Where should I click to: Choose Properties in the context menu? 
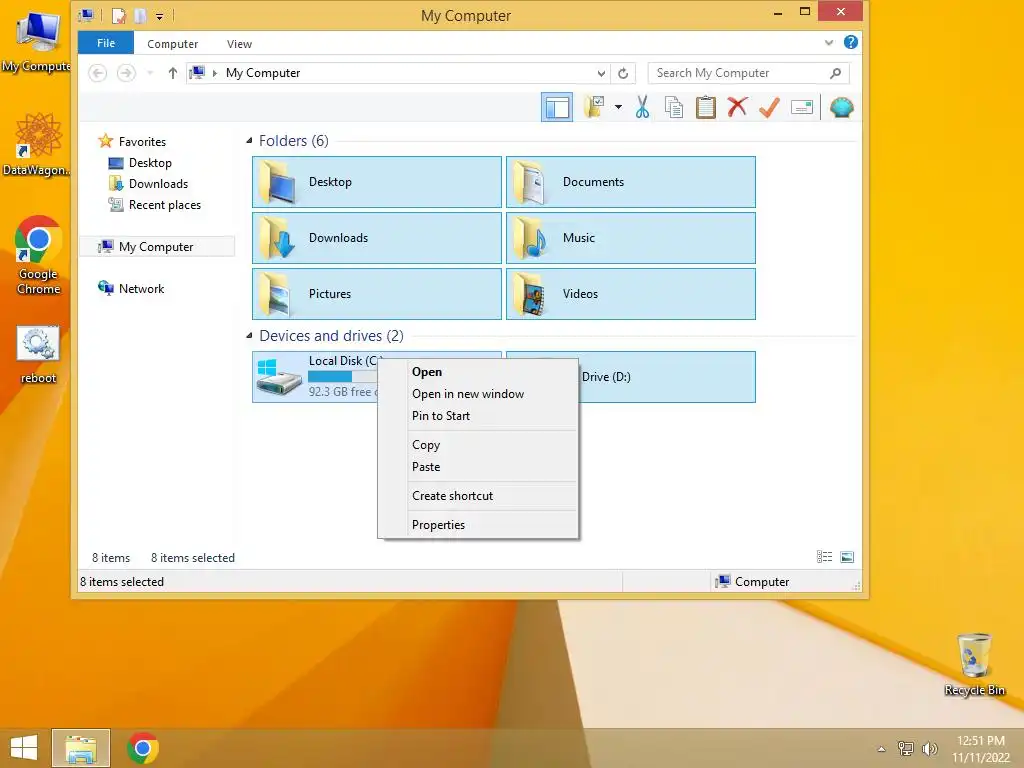(x=478, y=525)
